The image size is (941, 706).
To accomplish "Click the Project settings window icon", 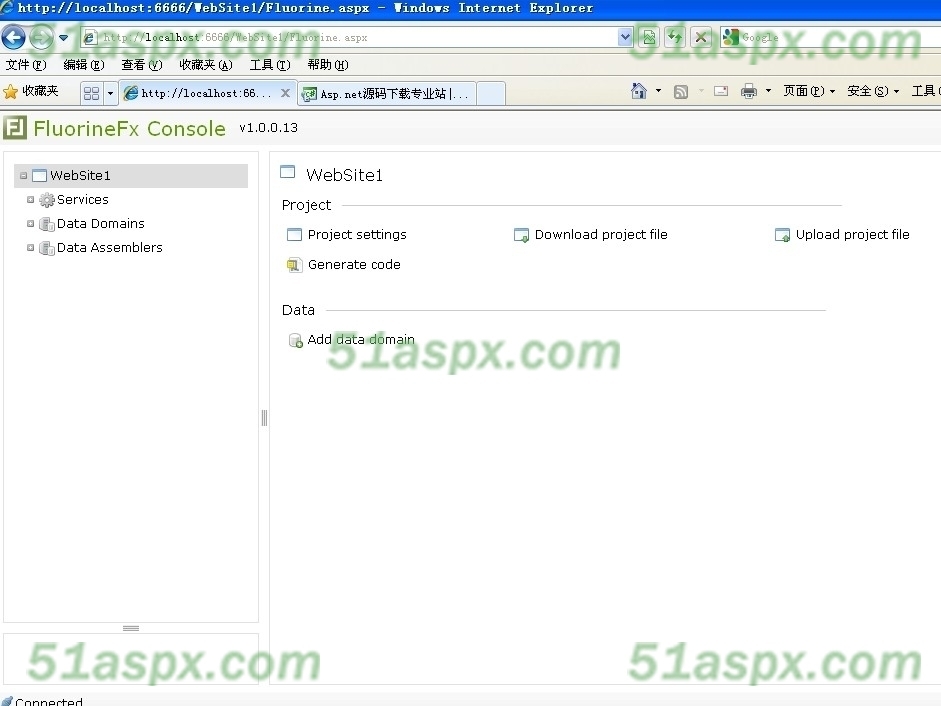I will [294, 235].
